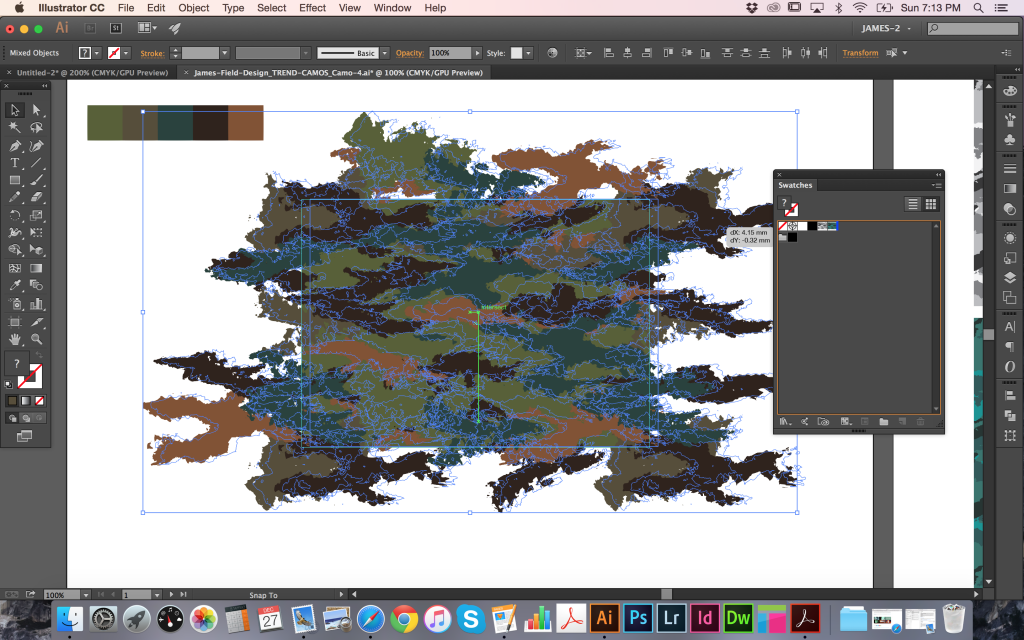Viewport: 1024px width, 640px height.
Task: Click the Transform link in control bar
Action: tap(860, 53)
